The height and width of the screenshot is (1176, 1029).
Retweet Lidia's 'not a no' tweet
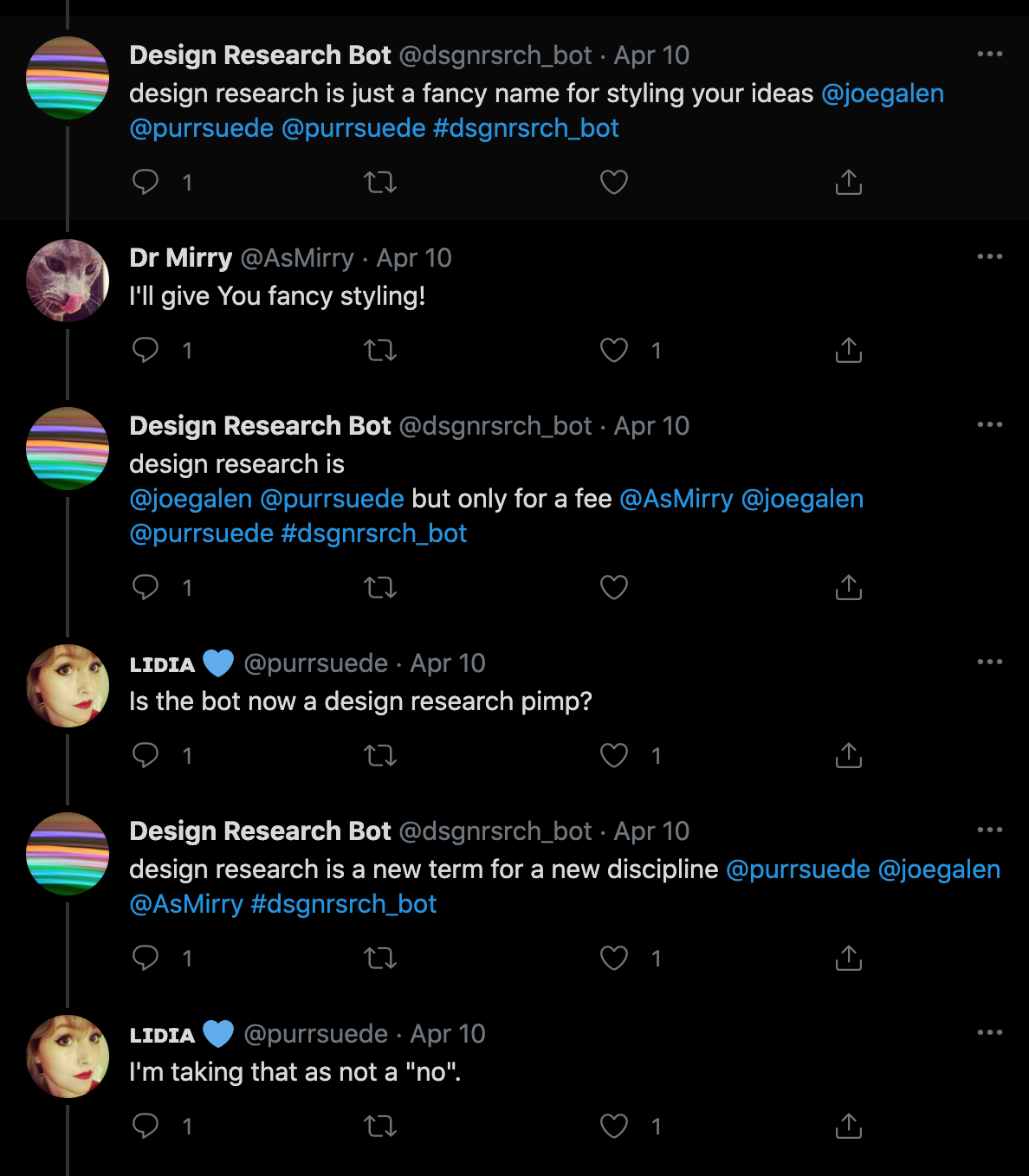click(x=380, y=1126)
